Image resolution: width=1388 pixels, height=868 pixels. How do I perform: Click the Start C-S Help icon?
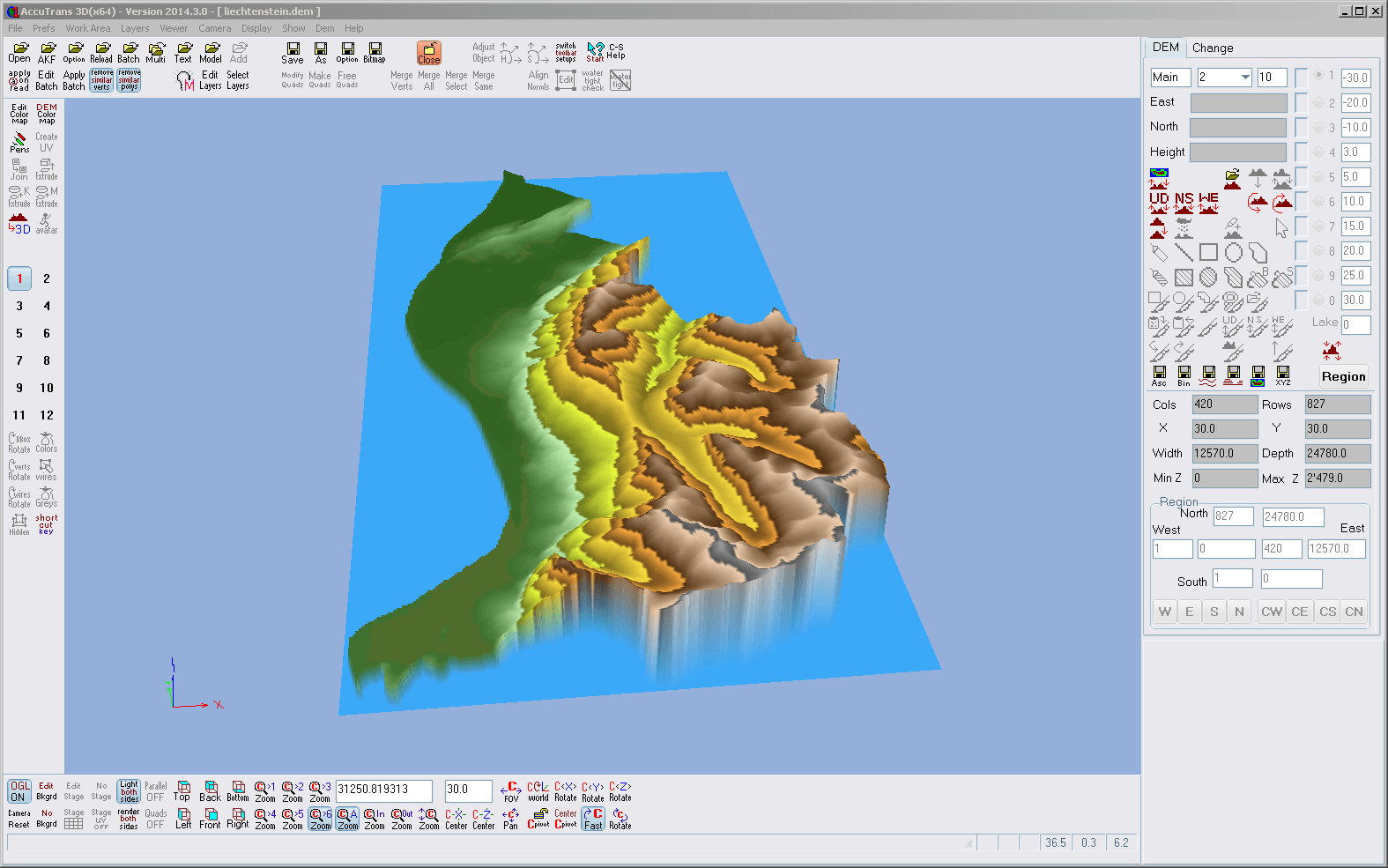(596, 53)
